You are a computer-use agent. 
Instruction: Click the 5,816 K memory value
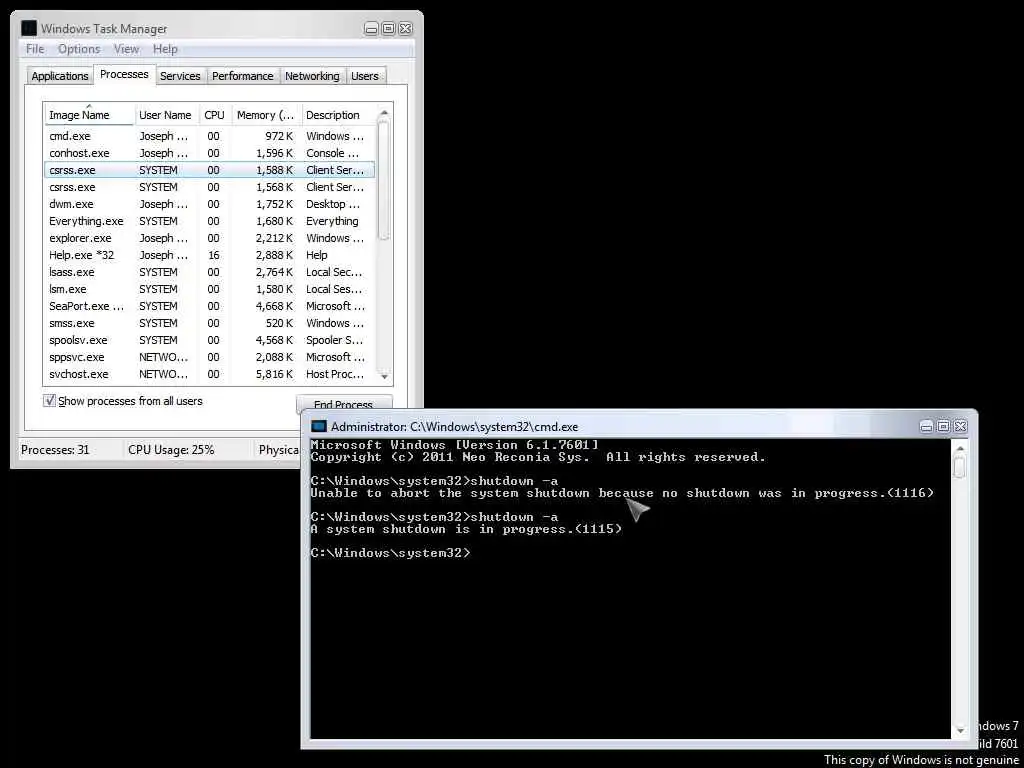point(272,374)
